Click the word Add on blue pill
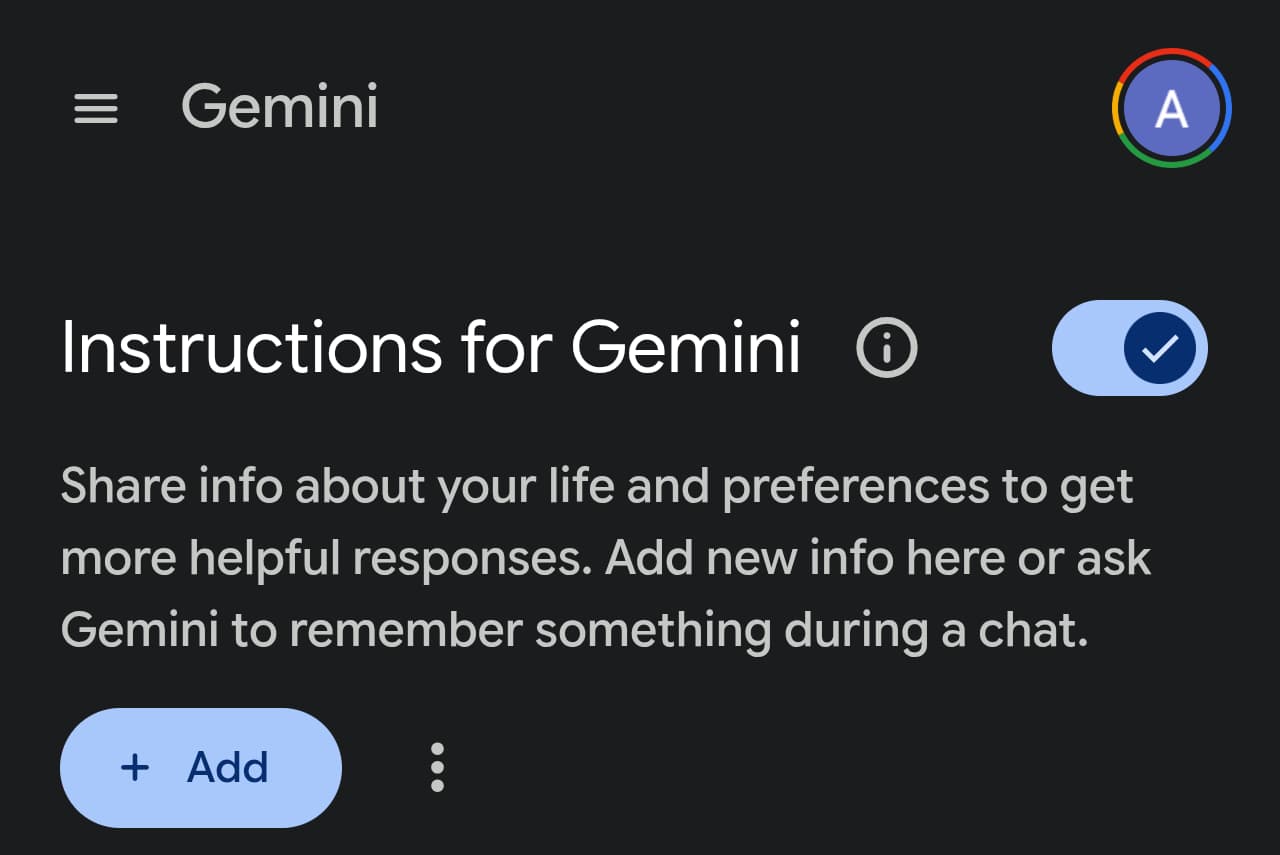Image resolution: width=1280 pixels, height=855 pixels. click(228, 768)
